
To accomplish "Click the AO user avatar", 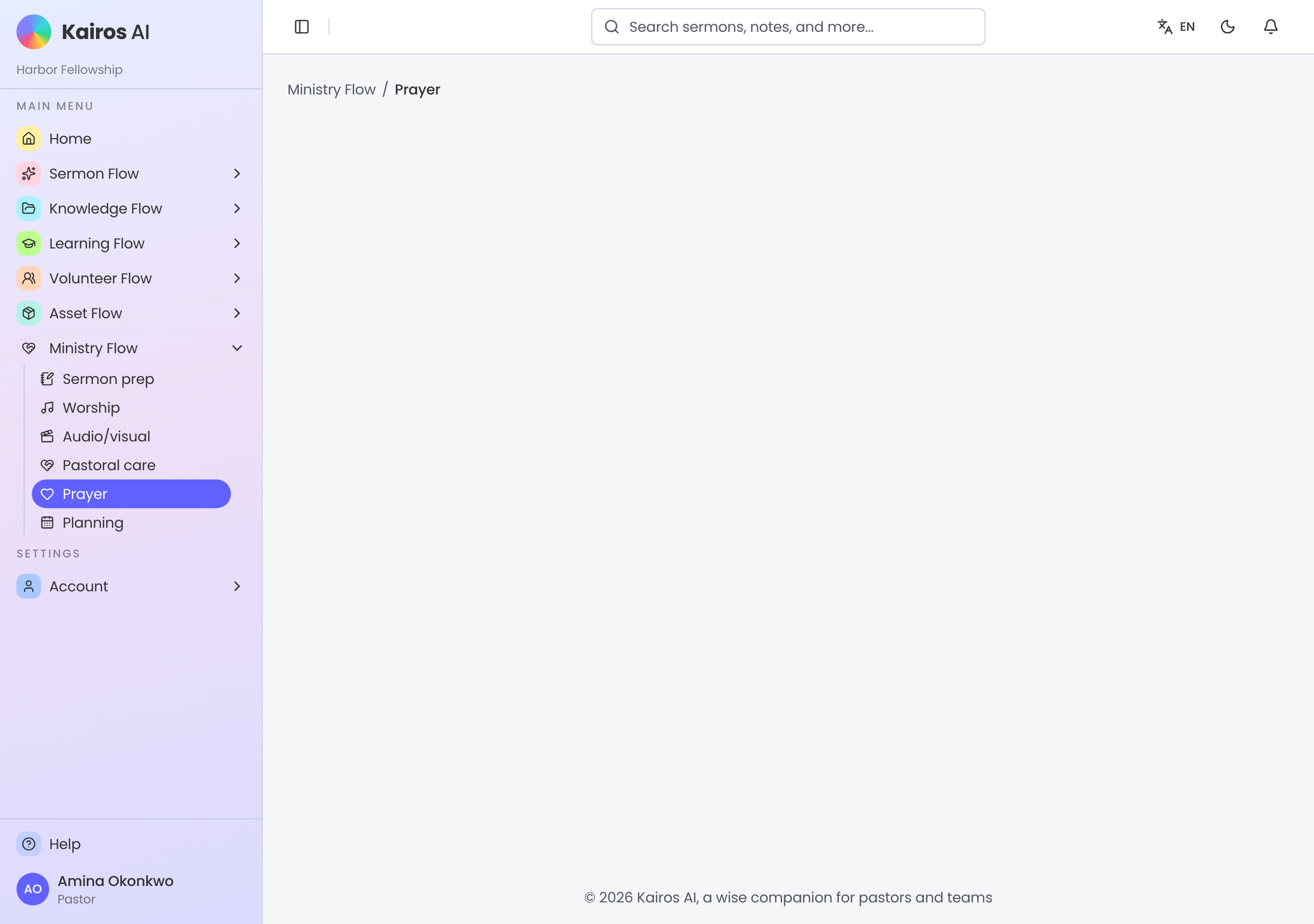I will pos(33,889).
